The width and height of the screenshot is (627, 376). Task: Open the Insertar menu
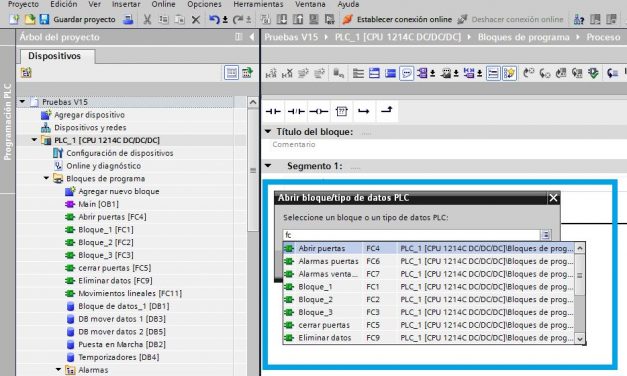tap(126, 4)
